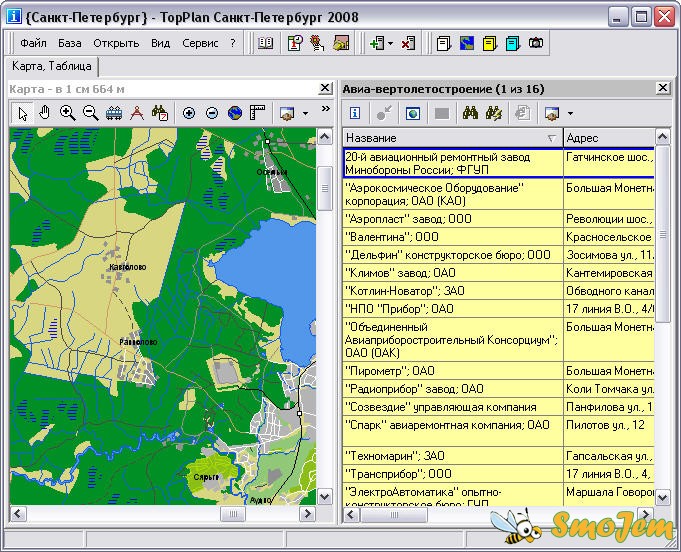681x552 pixels.
Task: Open the Файл menu
Action: click(x=33, y=43)
